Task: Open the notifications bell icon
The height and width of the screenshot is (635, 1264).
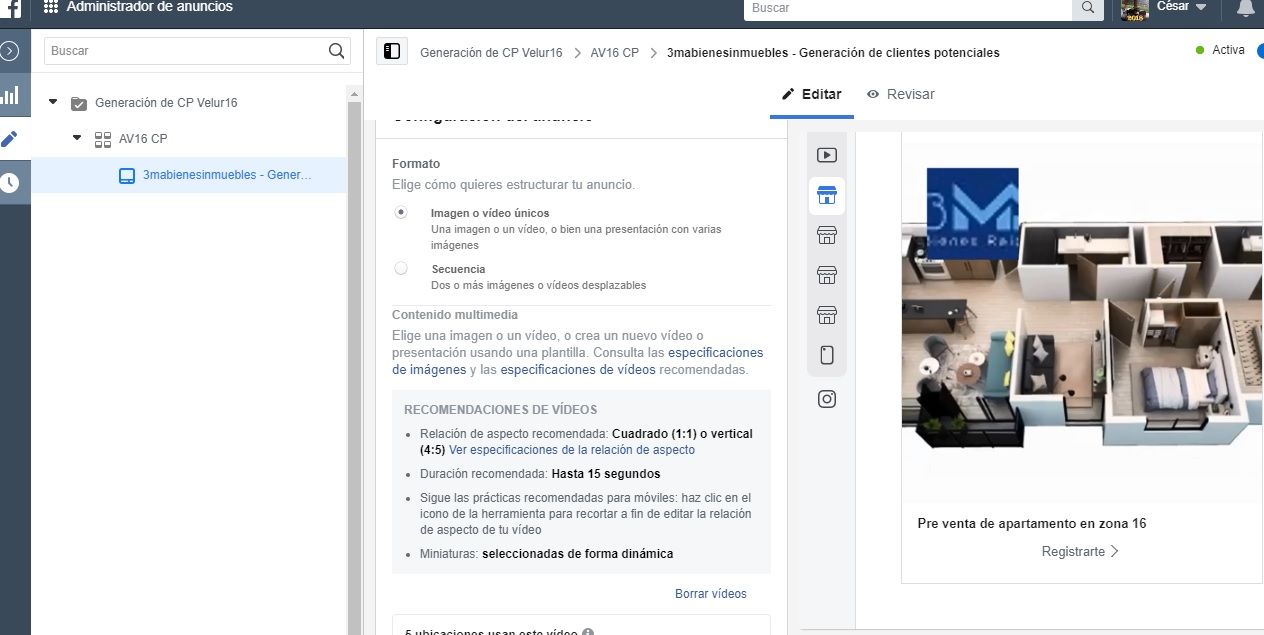Action: (1245, 8)
